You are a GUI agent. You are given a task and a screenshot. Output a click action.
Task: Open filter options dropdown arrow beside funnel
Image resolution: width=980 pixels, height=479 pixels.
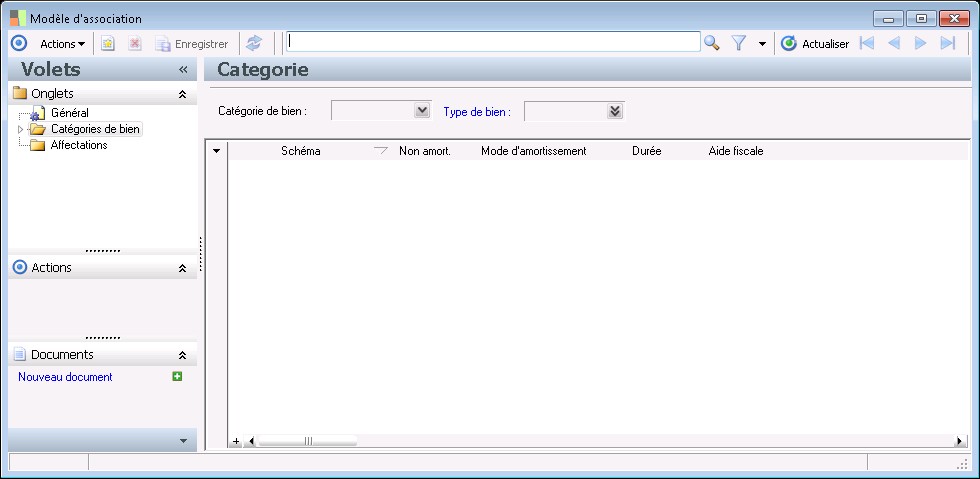762,44
